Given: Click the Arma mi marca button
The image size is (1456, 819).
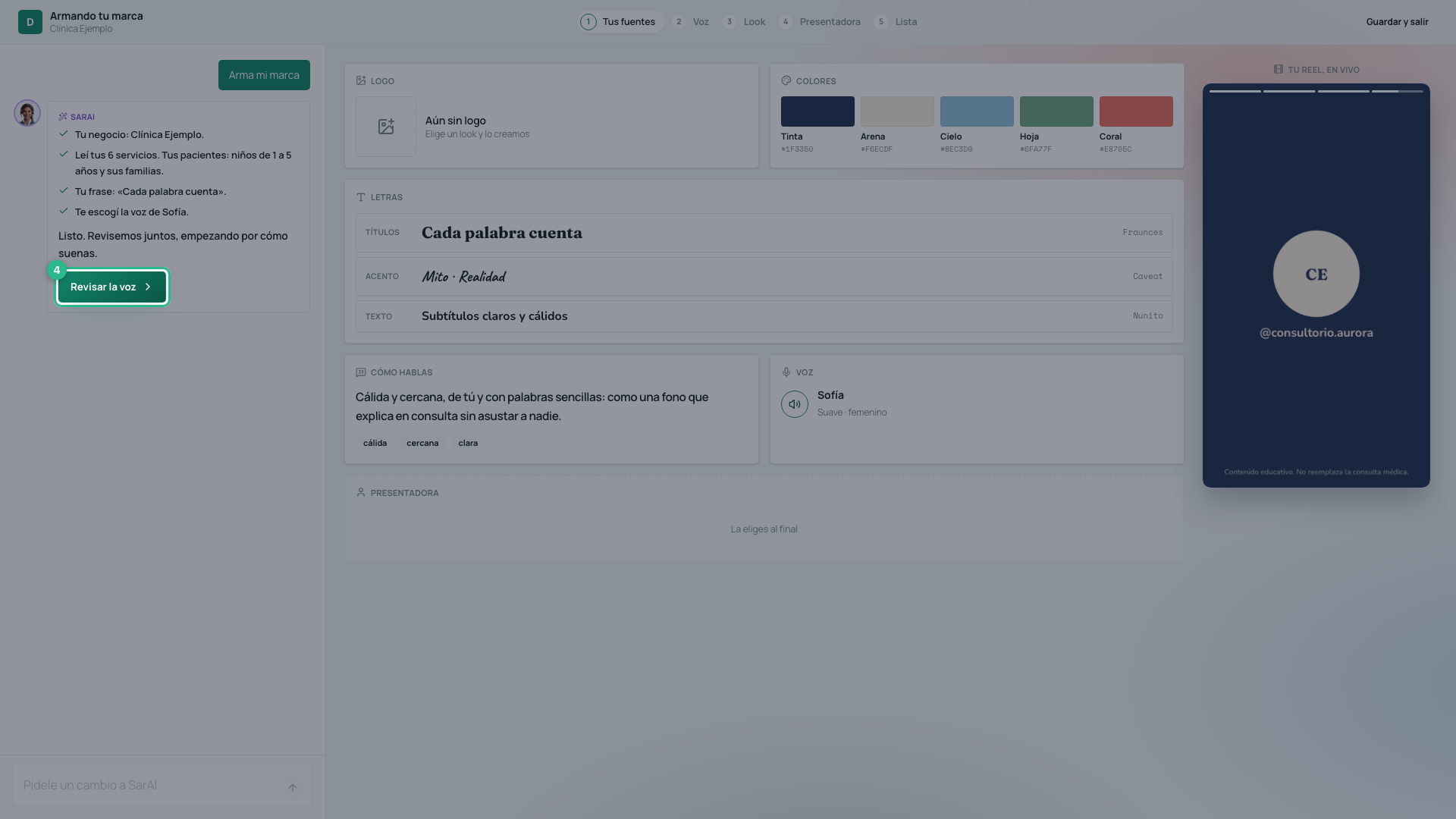Looking at the screenshot, I should pyautogui.click(x=264, y=75).
